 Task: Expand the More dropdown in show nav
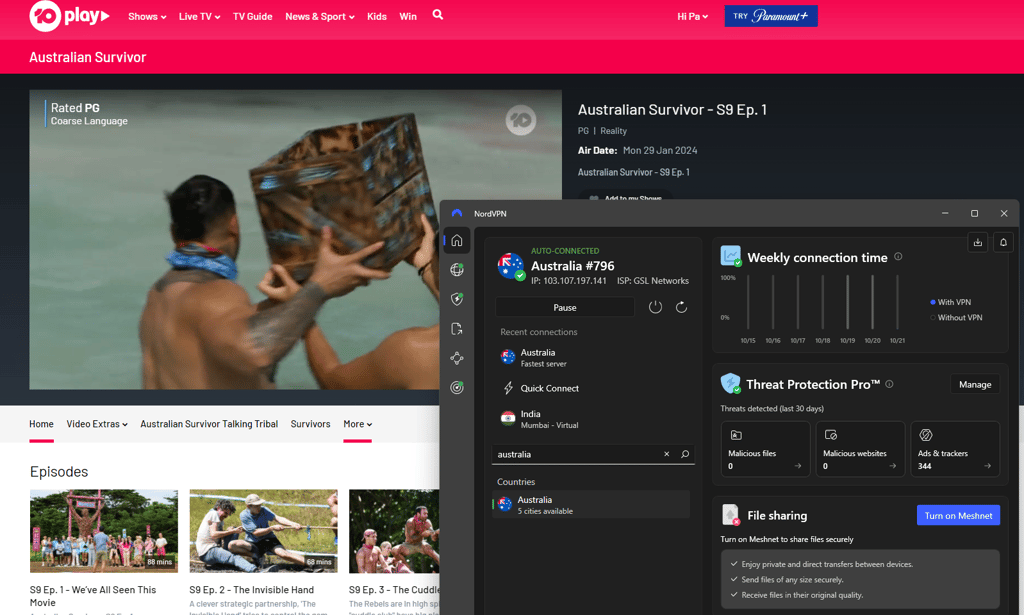357,424
